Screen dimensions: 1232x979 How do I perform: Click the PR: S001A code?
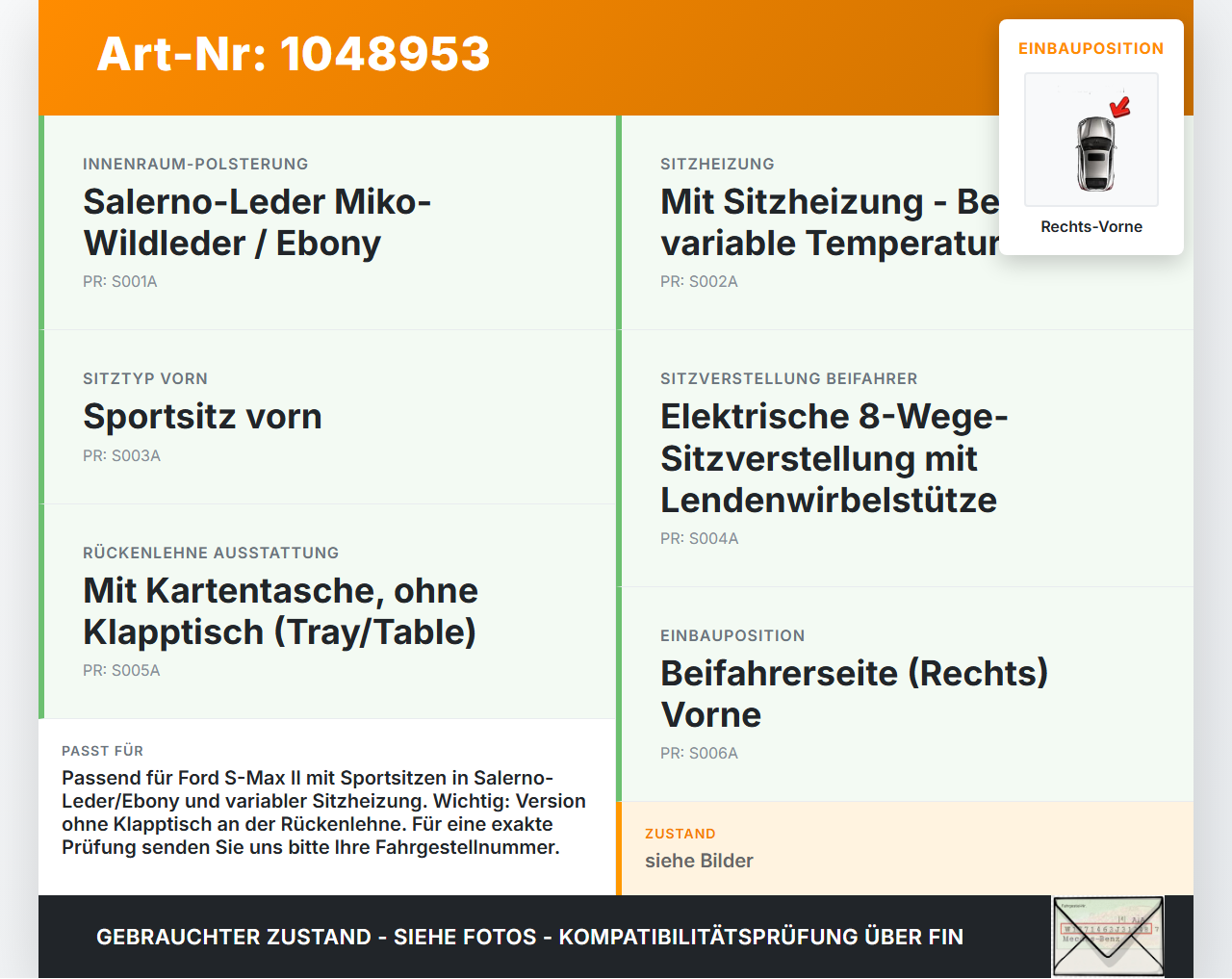[120, 282]
